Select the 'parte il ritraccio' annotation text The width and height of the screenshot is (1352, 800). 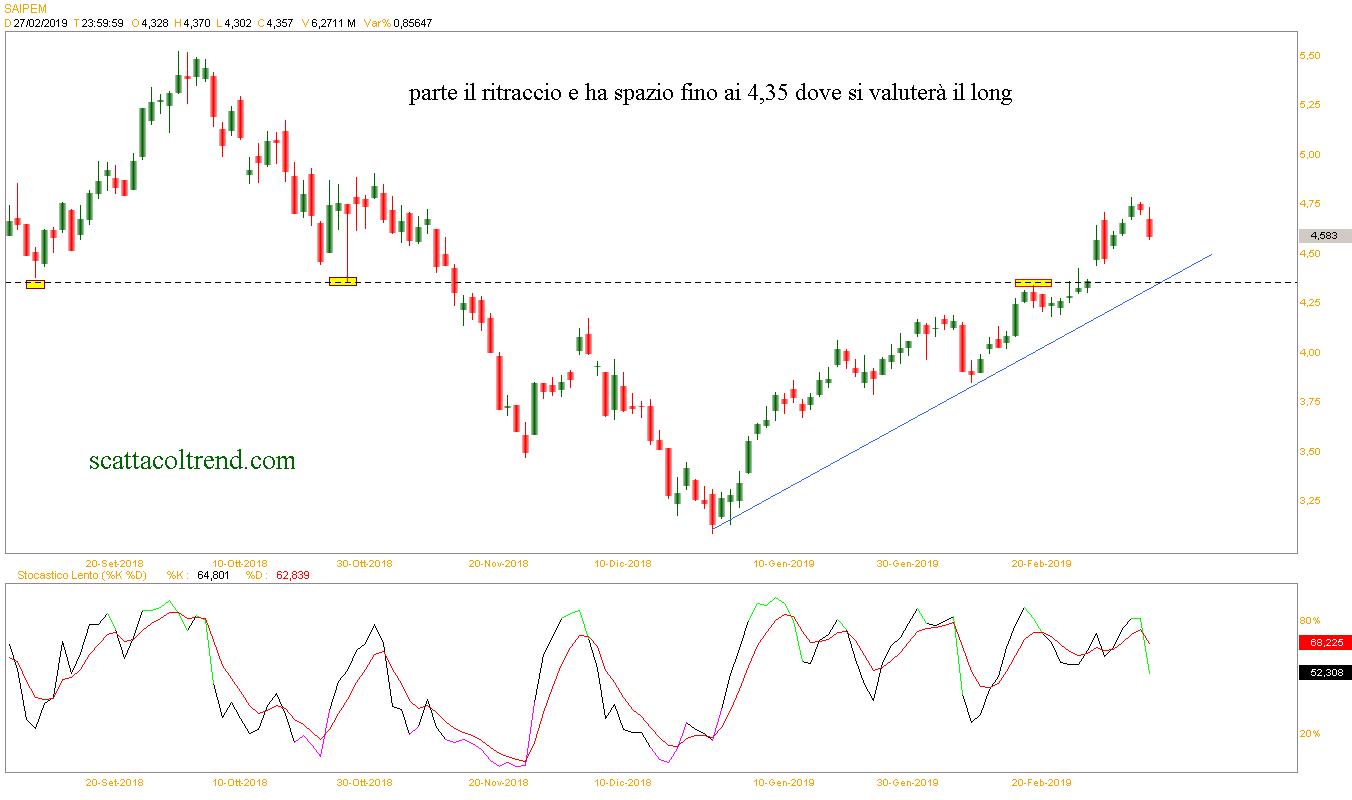(710, 94)
